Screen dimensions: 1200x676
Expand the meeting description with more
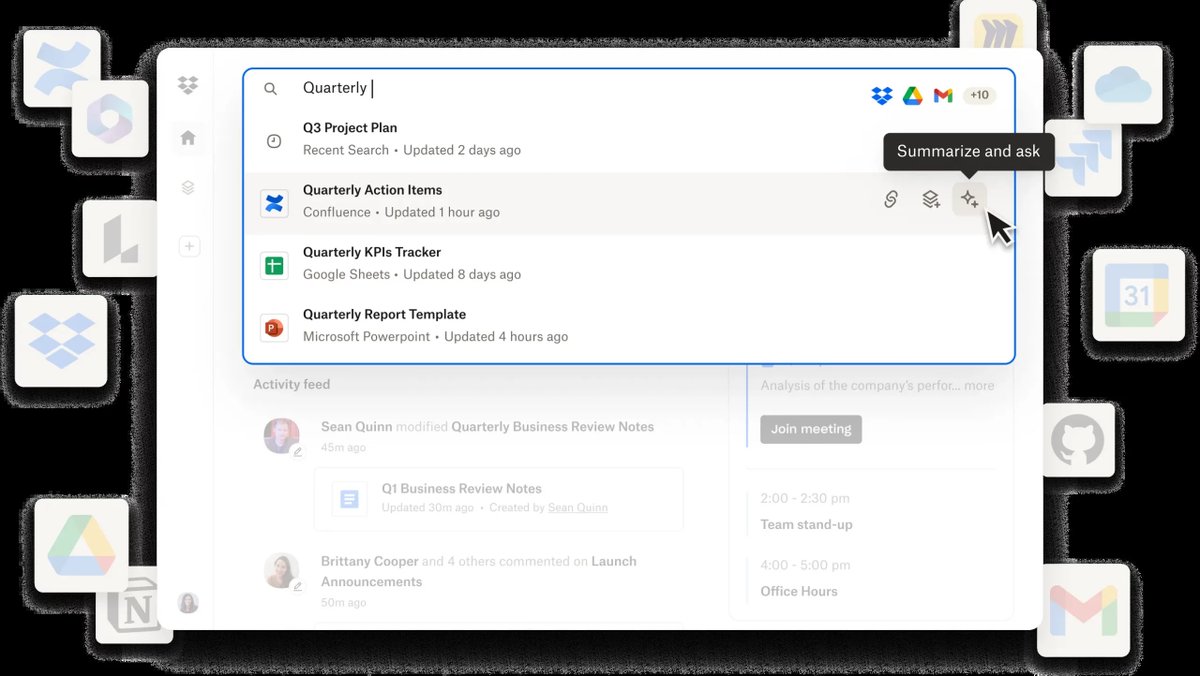click(x=979, y=385)
